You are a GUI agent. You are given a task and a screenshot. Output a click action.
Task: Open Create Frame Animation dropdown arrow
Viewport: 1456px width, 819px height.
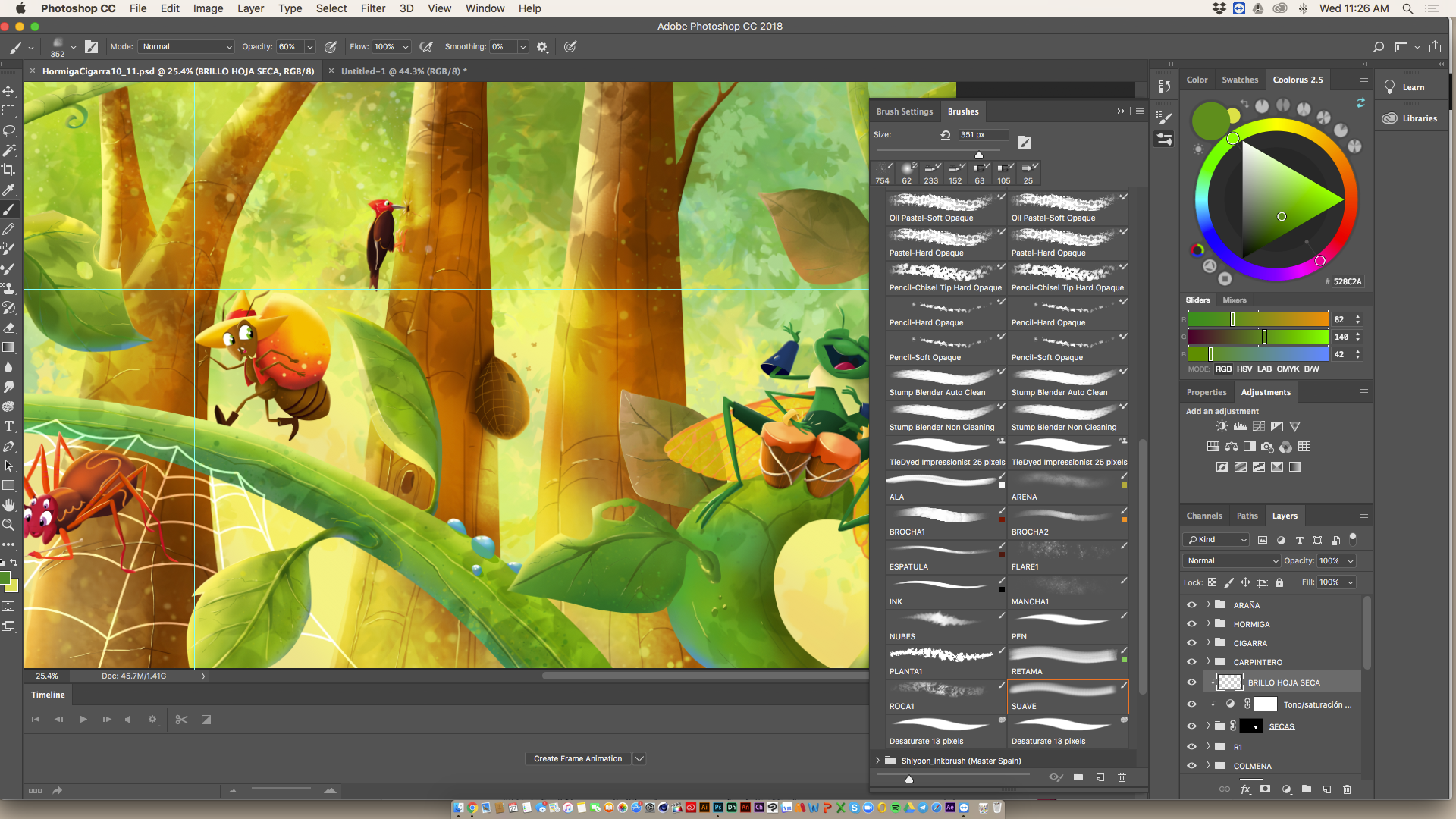(639, 758)
